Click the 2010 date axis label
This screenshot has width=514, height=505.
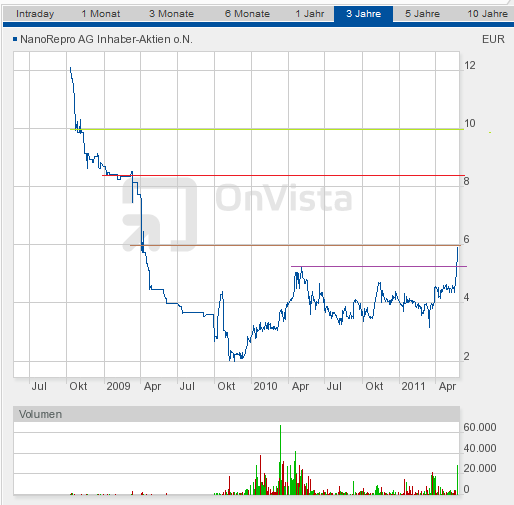pos(265,386)
